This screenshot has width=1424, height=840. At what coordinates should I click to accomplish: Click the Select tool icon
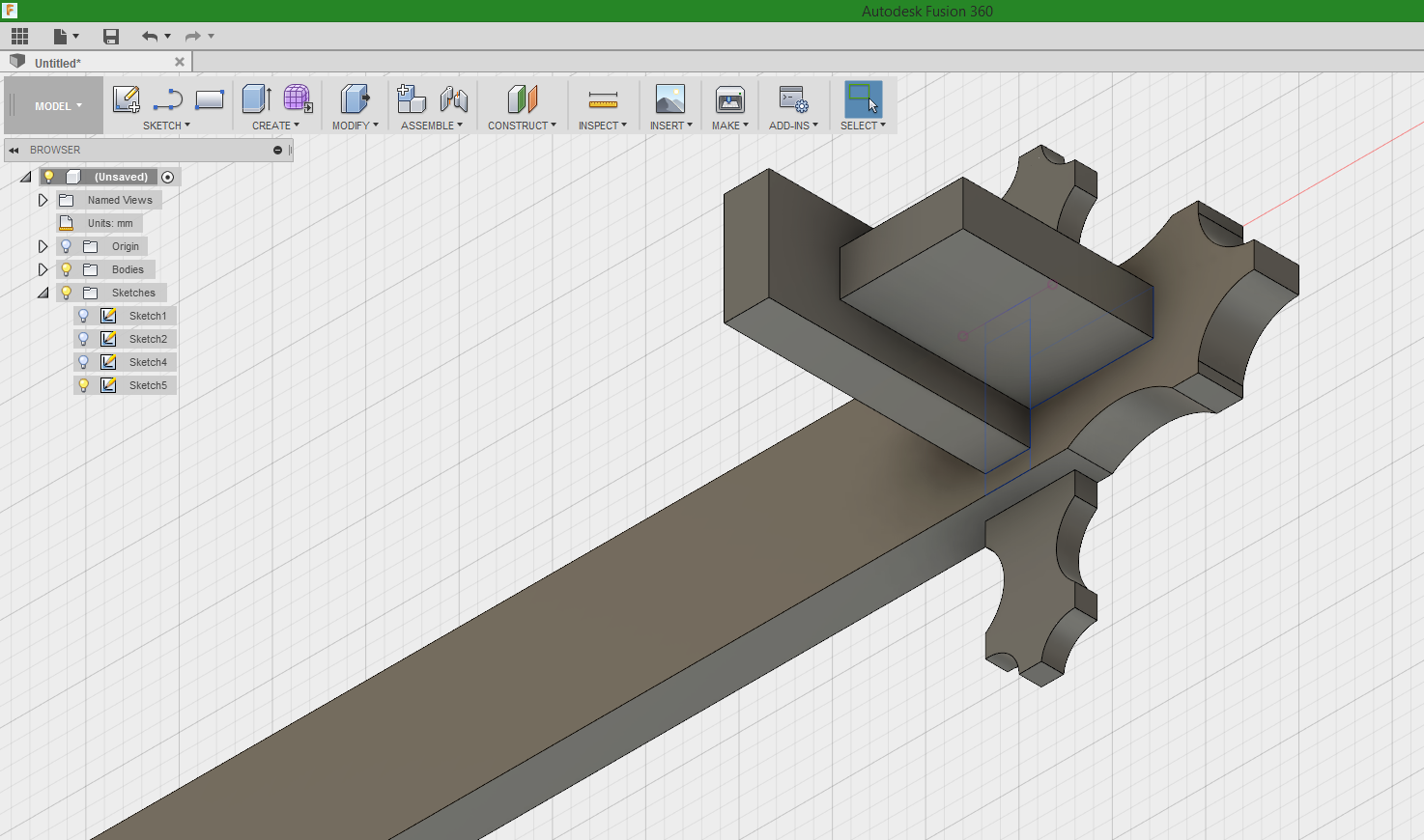863,98
